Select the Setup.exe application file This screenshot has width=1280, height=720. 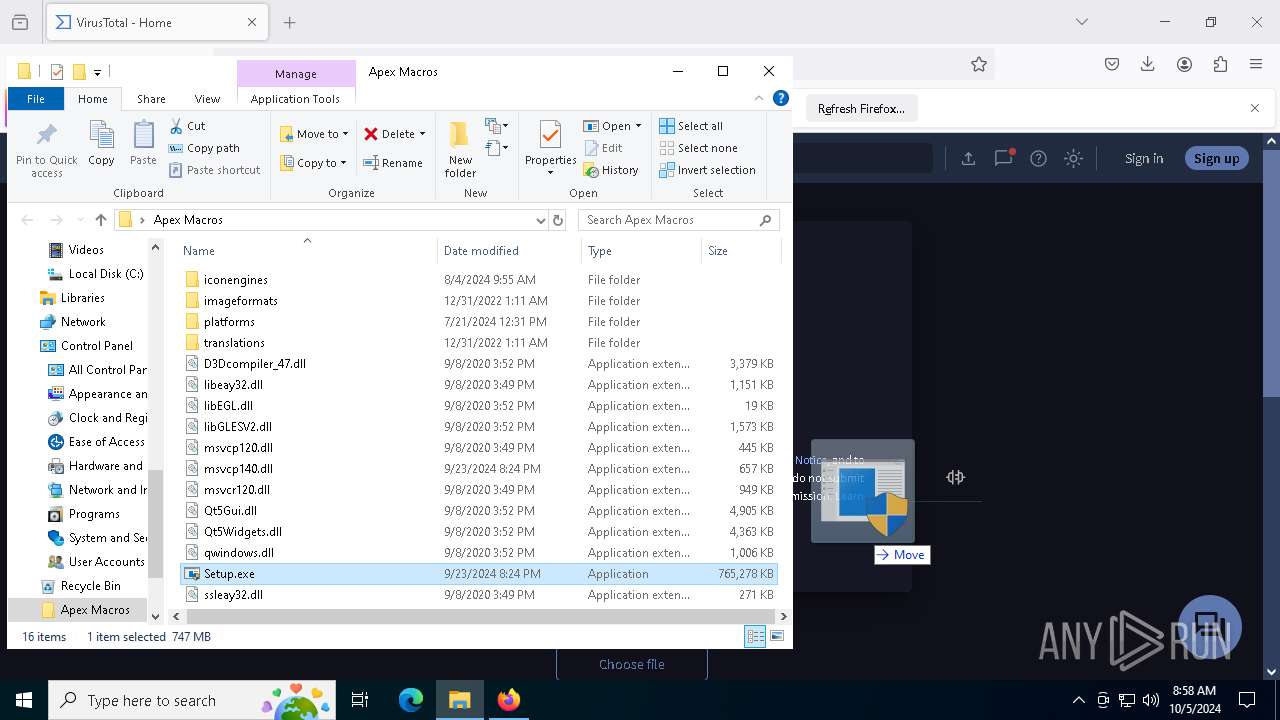[479, 574]
